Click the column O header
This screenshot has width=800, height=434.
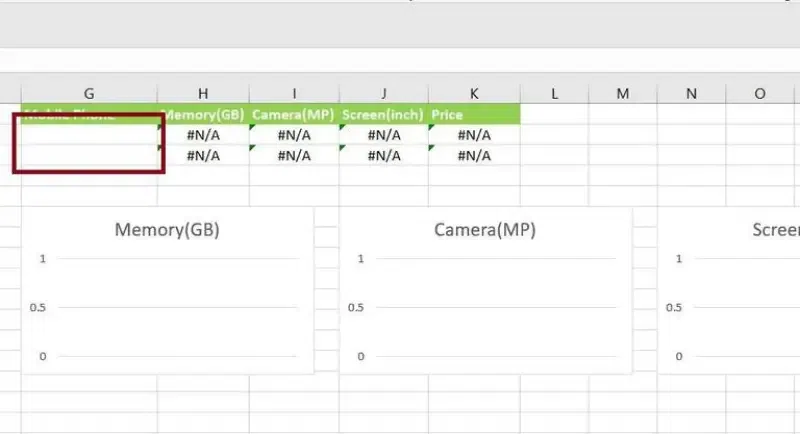click(760, 93)
